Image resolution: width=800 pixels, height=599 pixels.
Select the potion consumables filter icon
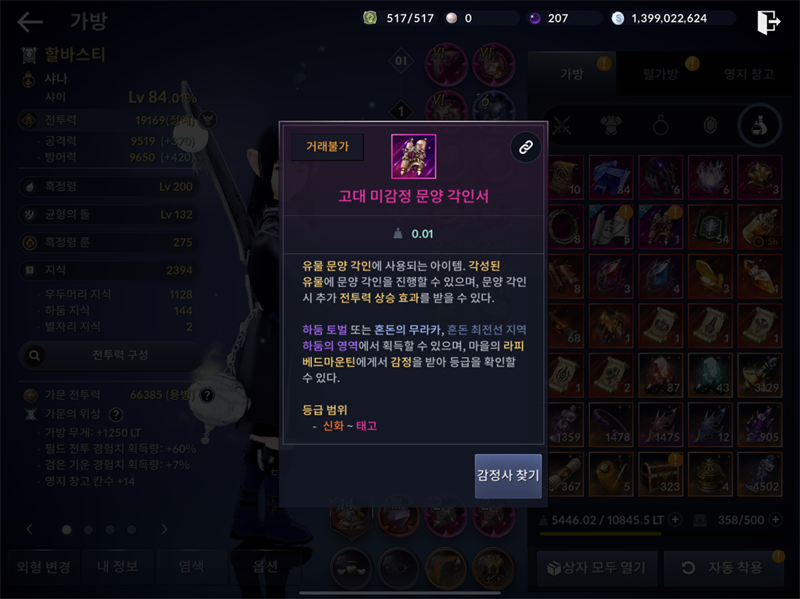(760, 125)
